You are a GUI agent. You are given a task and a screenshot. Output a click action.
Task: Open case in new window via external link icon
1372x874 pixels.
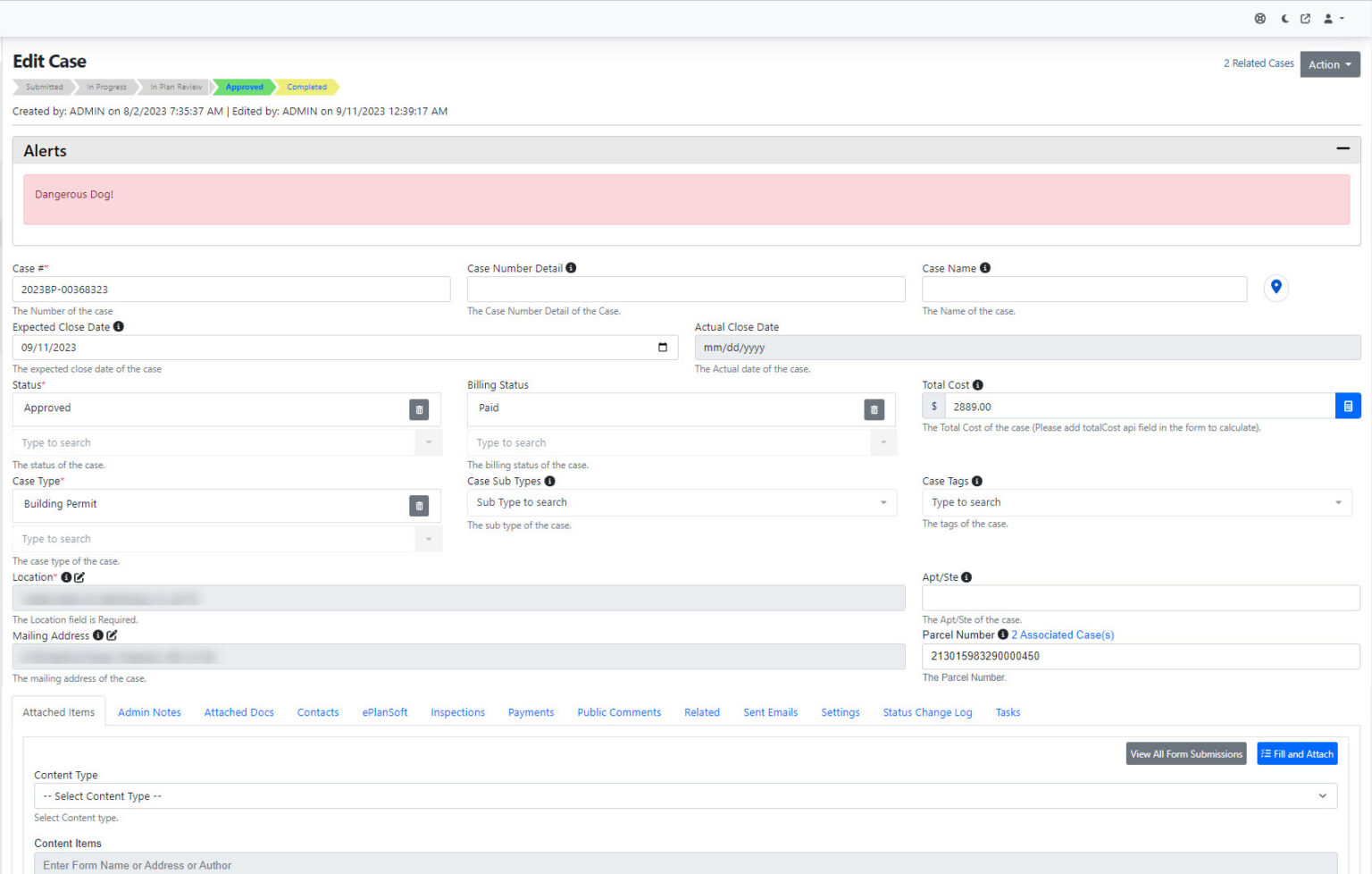coord(1306,18)
